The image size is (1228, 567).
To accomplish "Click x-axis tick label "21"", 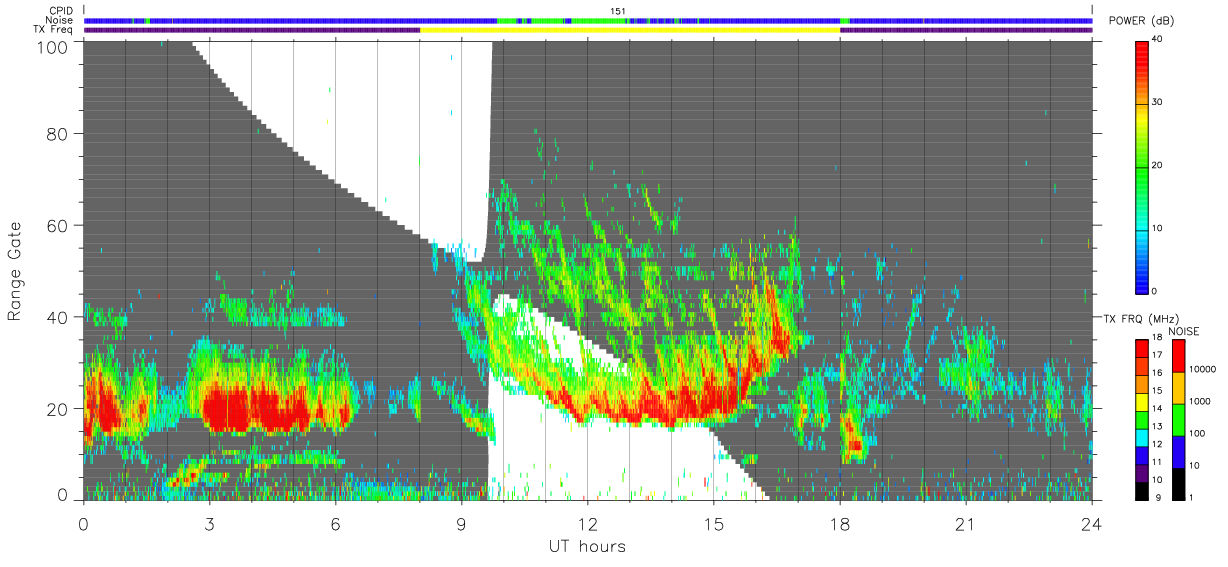I will (x=965, y=524).
